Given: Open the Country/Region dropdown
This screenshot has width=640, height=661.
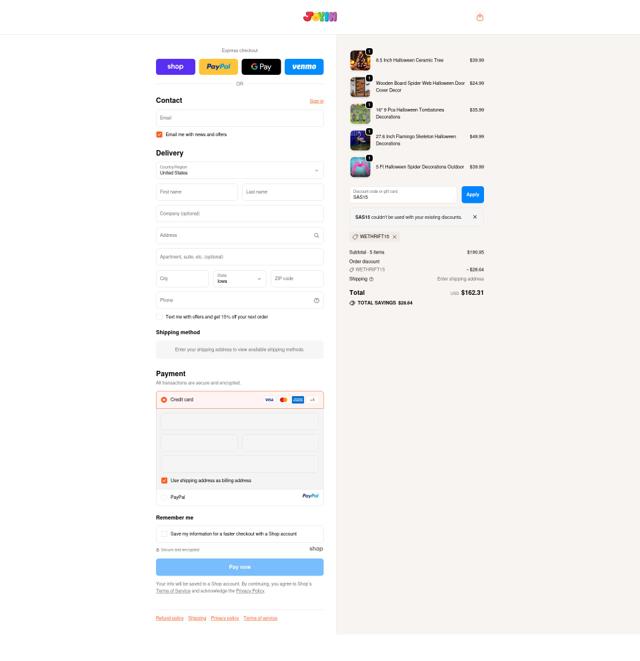Looking at the screenshot, I should pyautogui.click(x=239, y=170).
